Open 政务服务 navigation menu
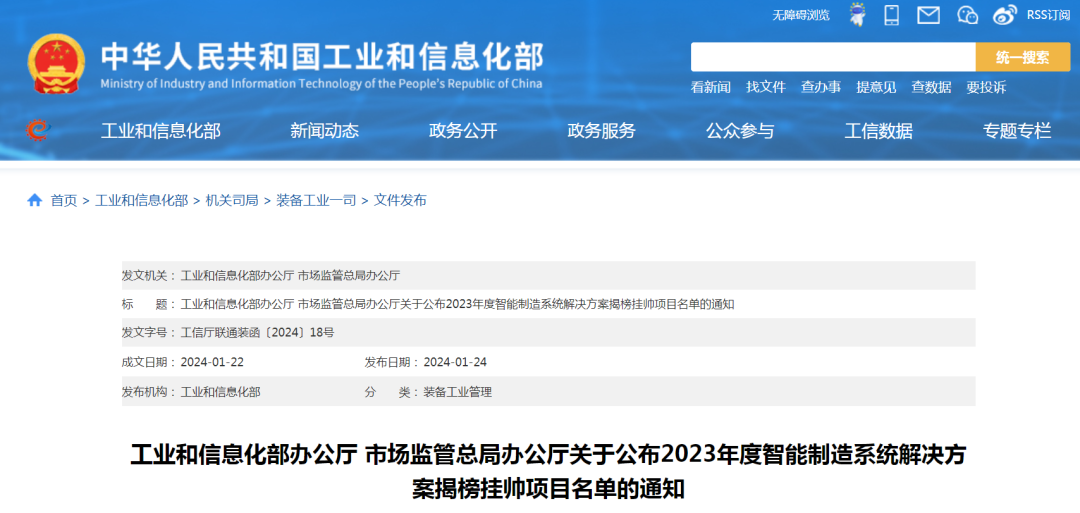This screenshot has width=1080, height=513. tap(601, 130)
